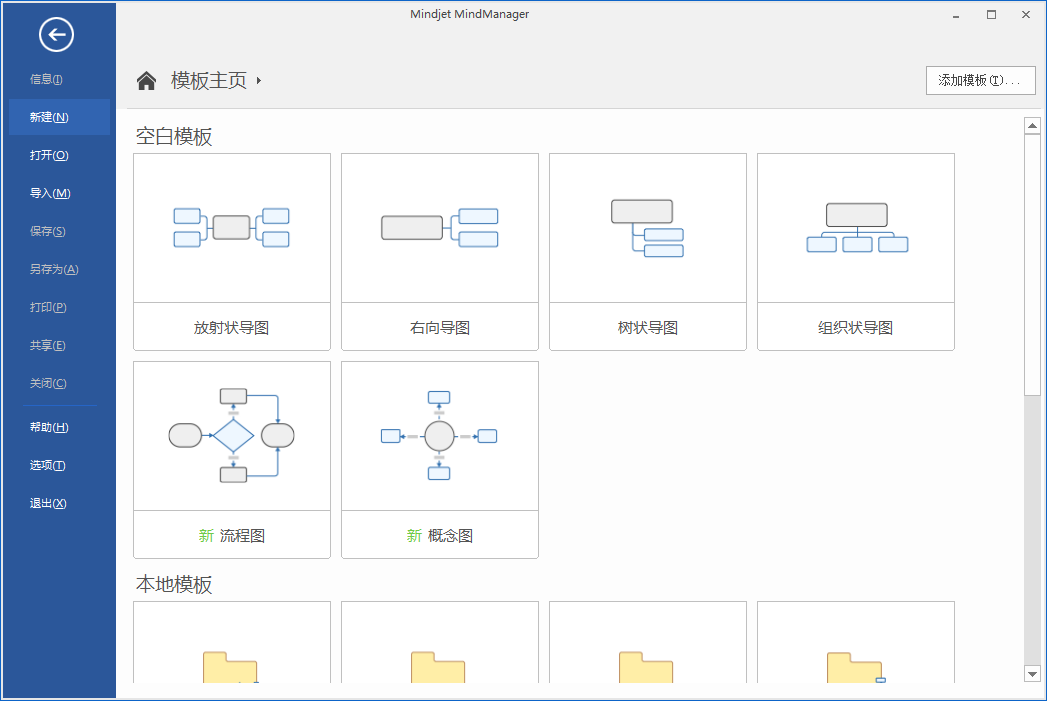Select the 组织状导图 template diagram
The height and width of the screenshot is (701, 1047).
[x=856, y=228]
